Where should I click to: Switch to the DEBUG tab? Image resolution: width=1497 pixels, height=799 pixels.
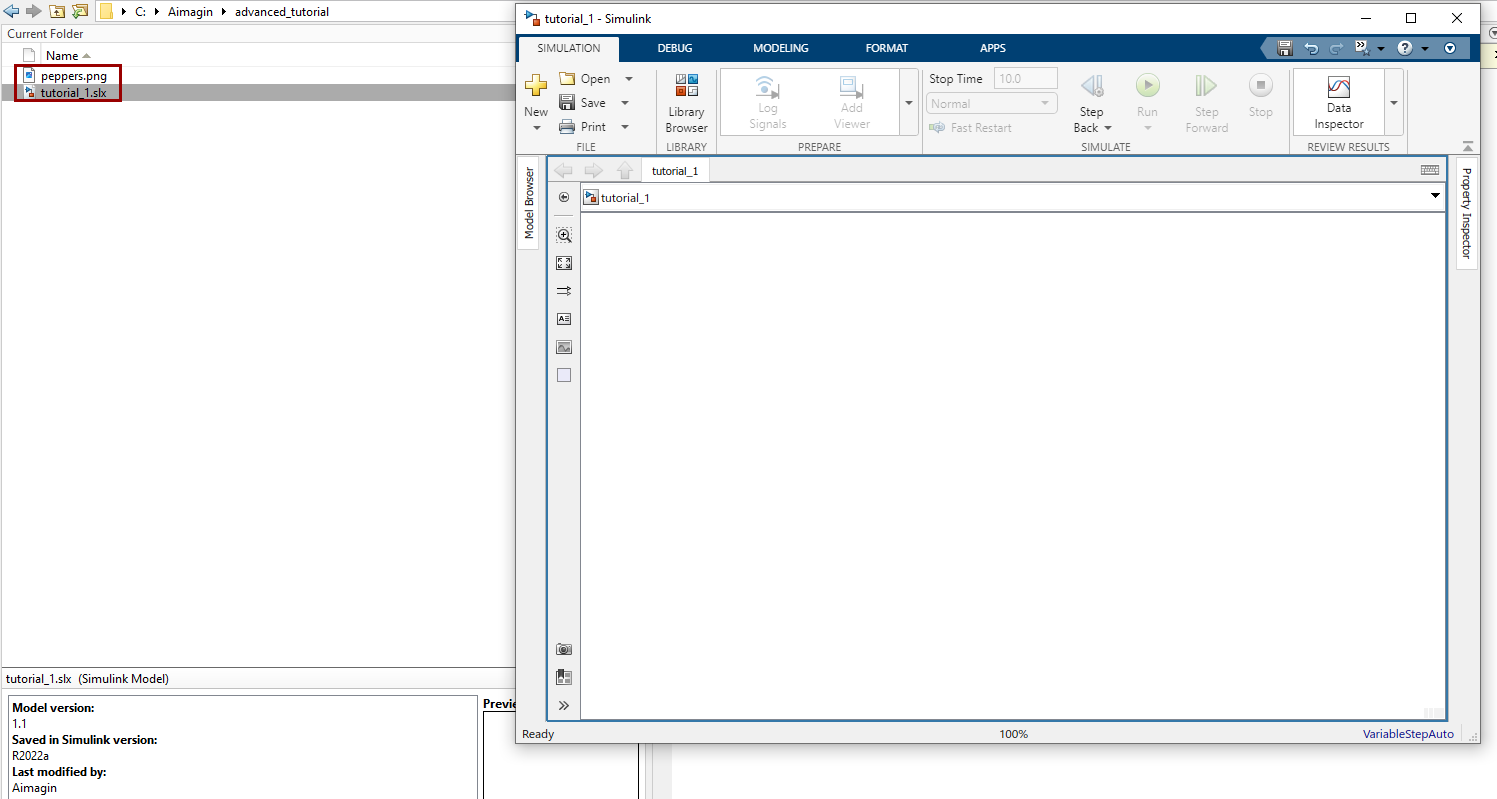675,48
